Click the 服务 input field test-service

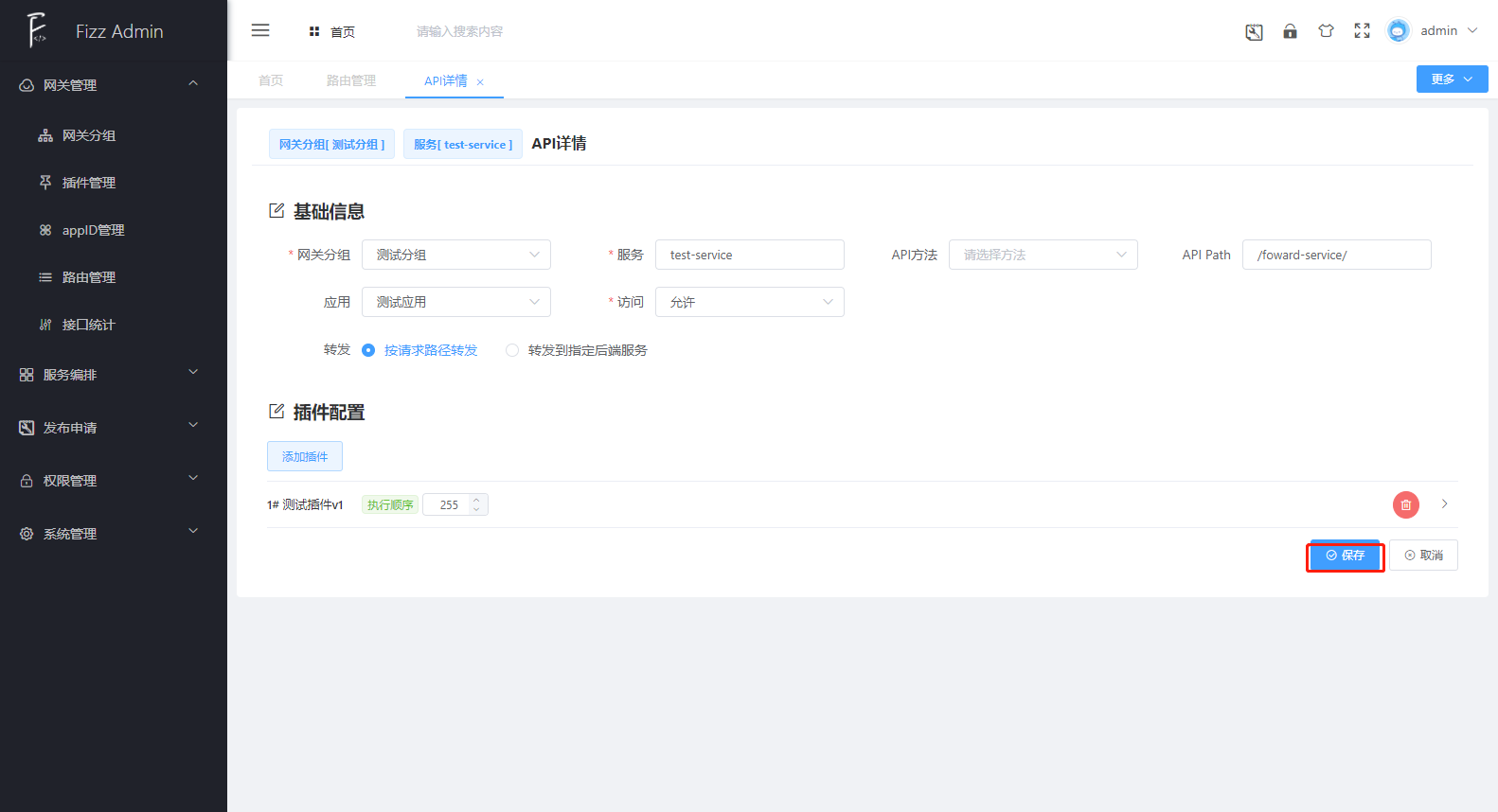coord(750,255)
